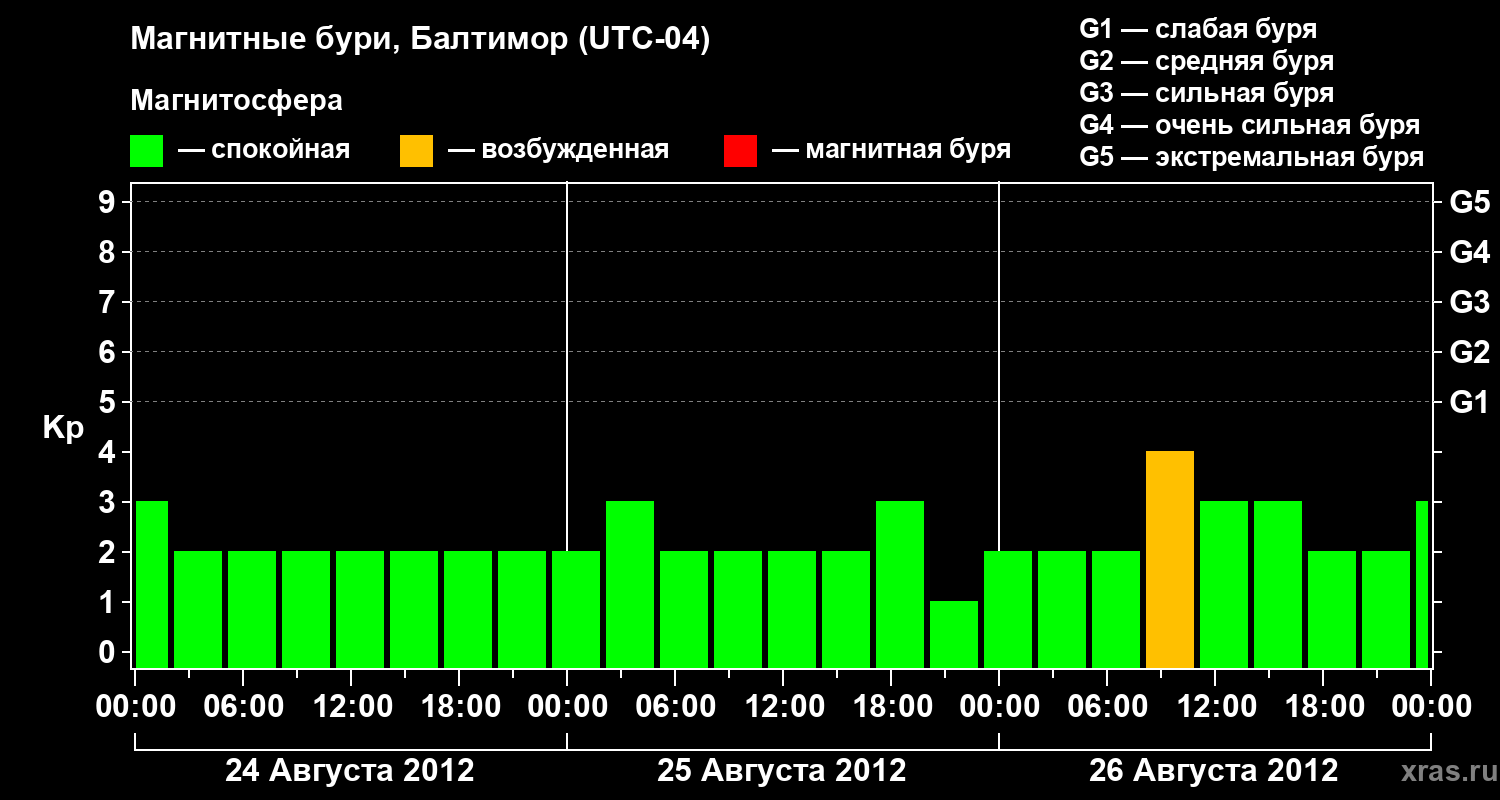Screen dimensions: 1500x800
Task: Click the '— магнитная буря' legend label
Action: pyautogui.click(x=892, y=151)
